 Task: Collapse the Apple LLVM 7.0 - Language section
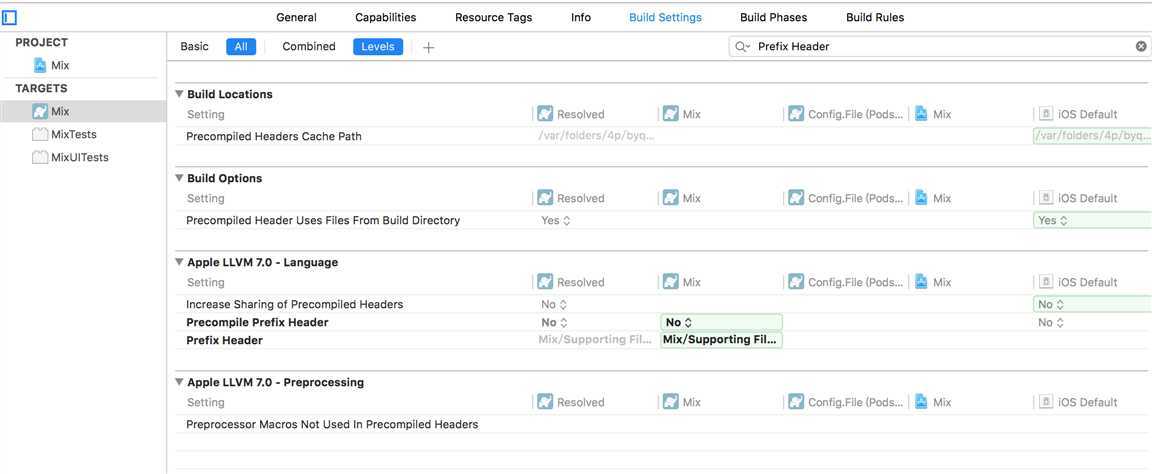point(179,262)
